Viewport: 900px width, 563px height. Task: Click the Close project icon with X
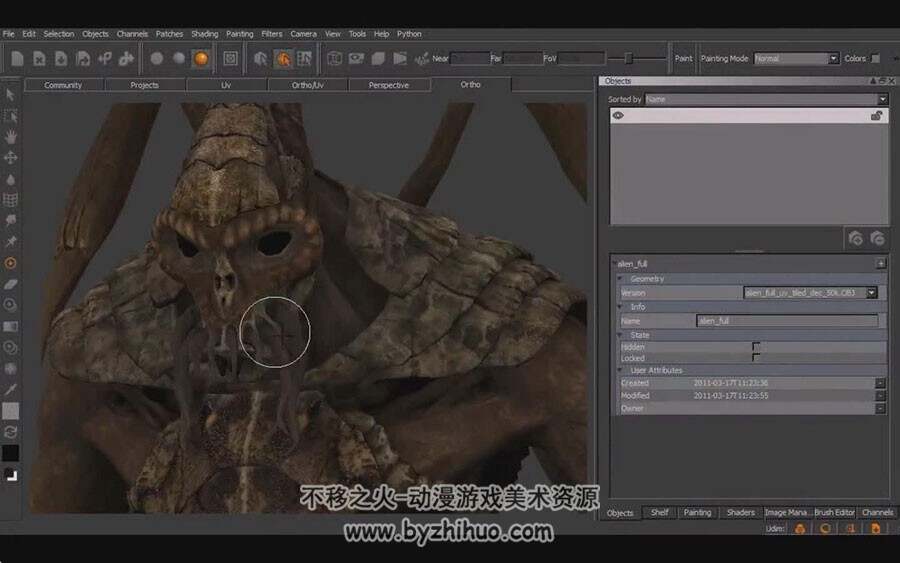[x=39, y=59]
